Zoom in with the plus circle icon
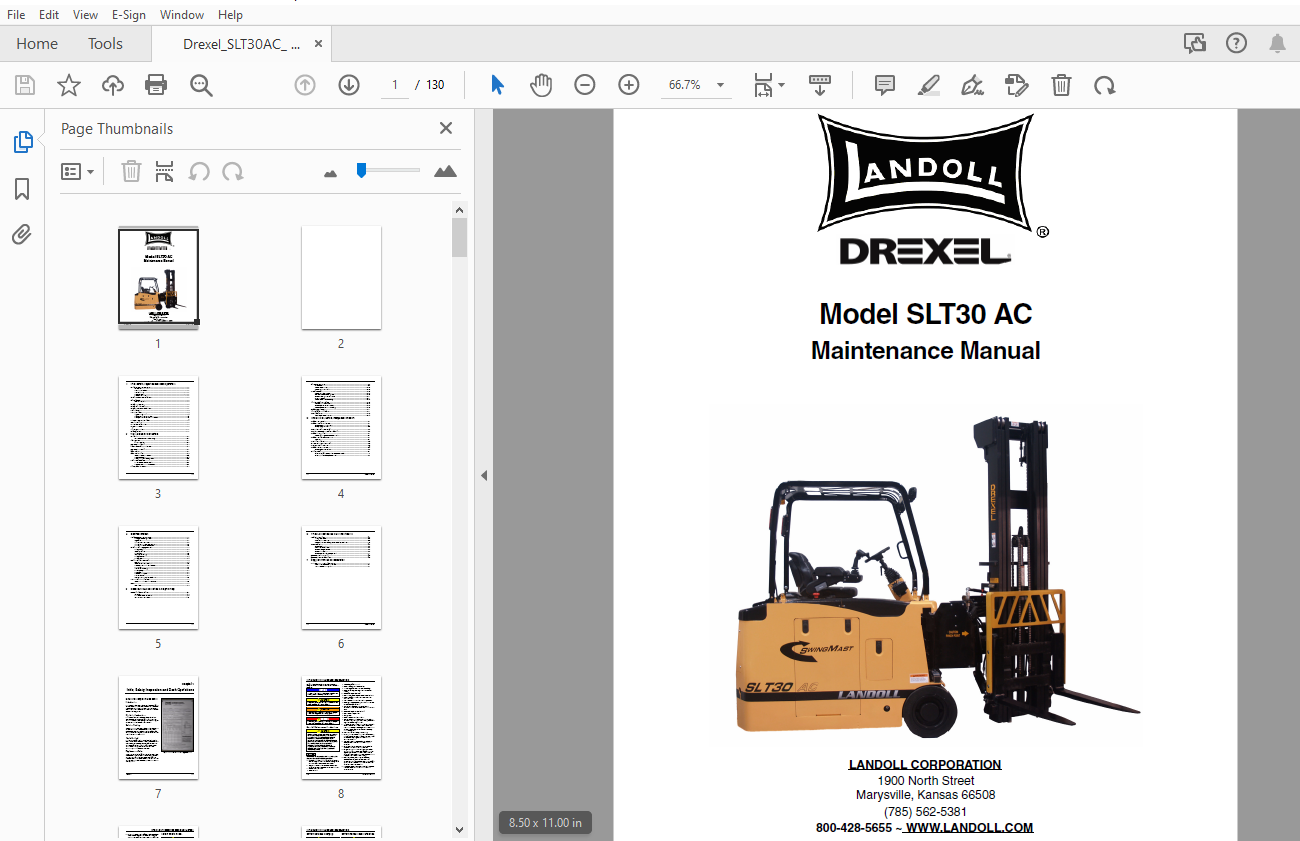 point(629,85)
